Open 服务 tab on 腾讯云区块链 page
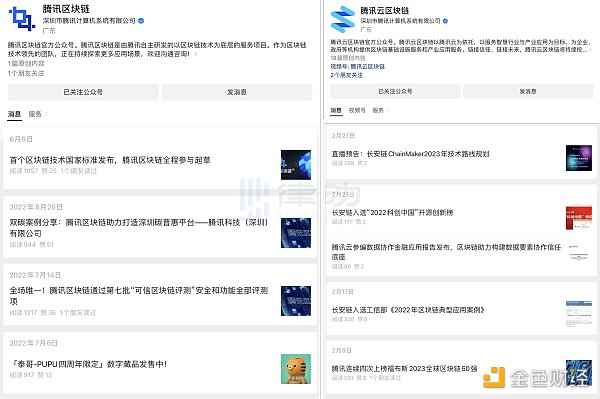The width and height of the screenshot is (600, 399). [378, 110]
